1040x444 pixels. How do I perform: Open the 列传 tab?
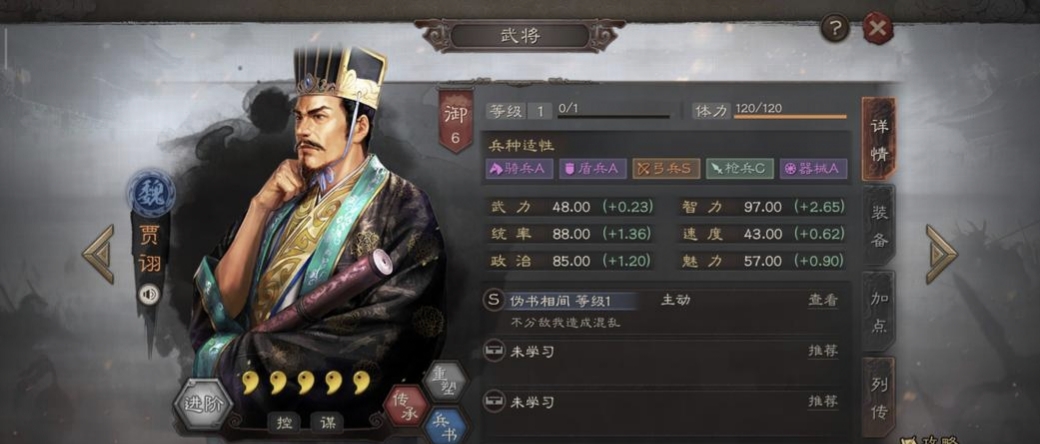(x=879, y=397)
